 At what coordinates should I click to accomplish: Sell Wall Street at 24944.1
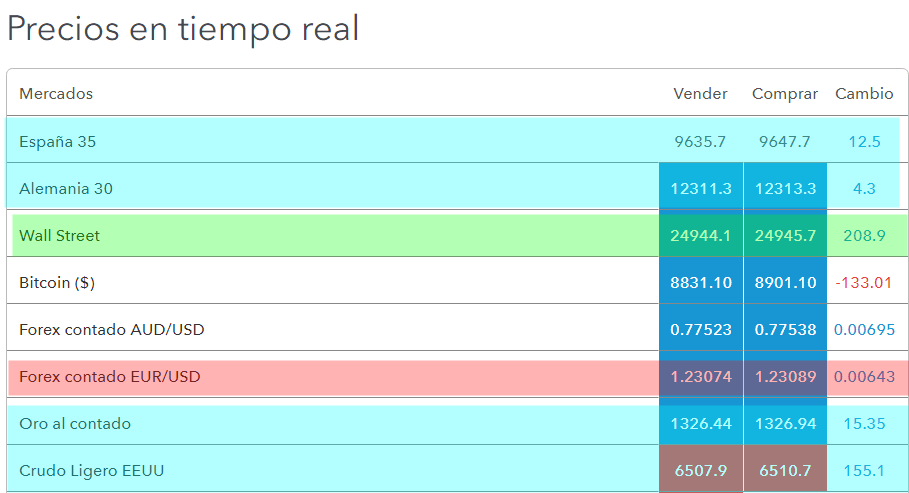click(700, 236)
